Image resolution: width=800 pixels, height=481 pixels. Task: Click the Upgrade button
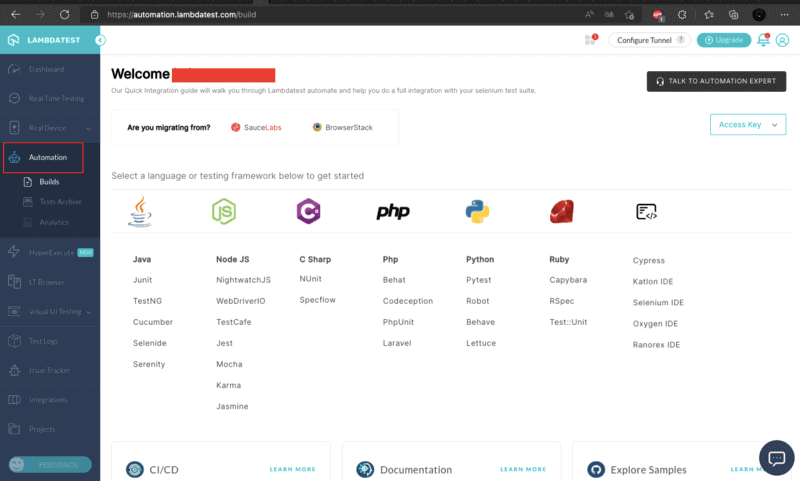point(724,40)
